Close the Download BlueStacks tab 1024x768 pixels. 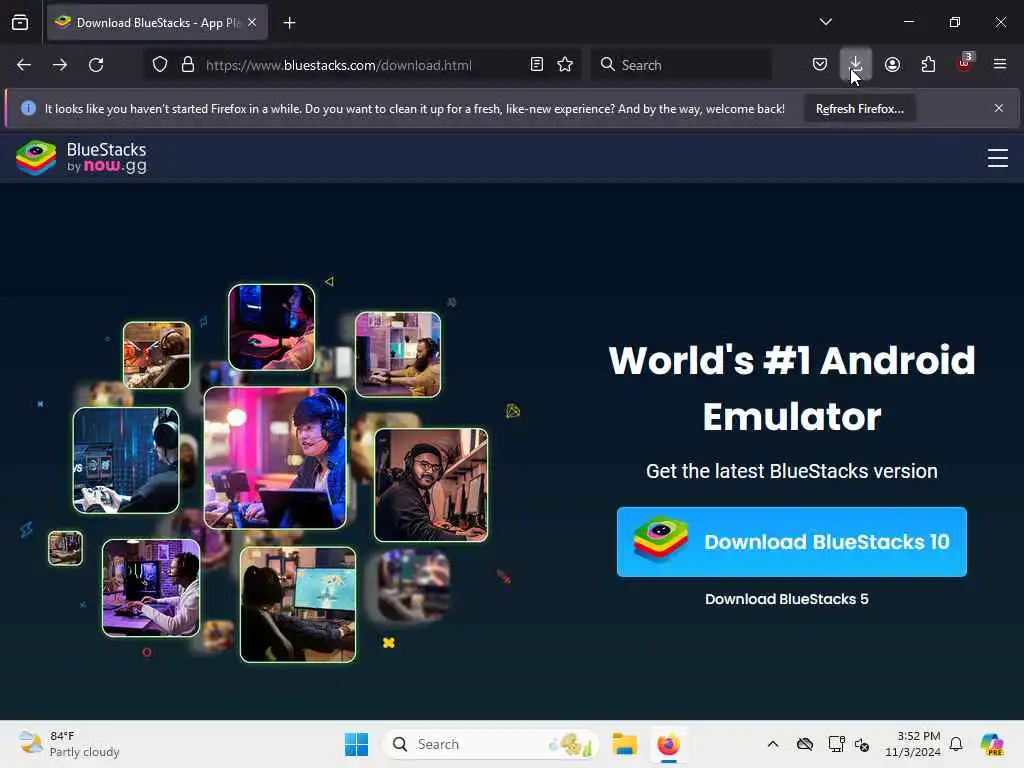click(x=252, y=22)
